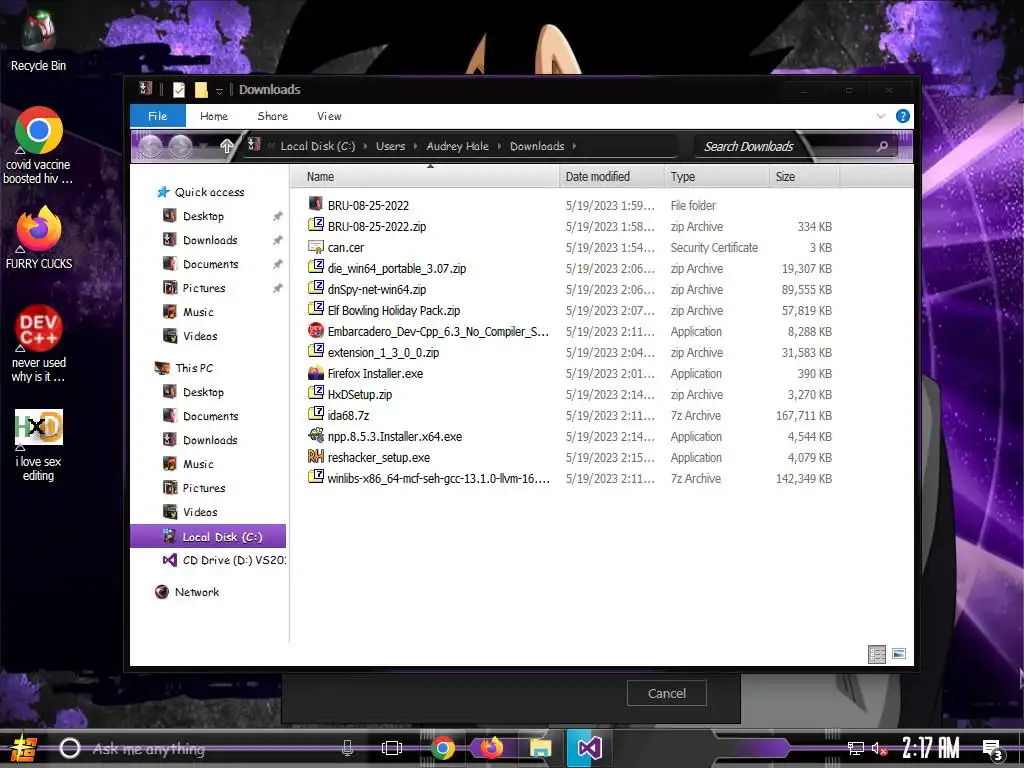
Task: Click the Up arrow navigation button
Action: [x=227, y=146]
